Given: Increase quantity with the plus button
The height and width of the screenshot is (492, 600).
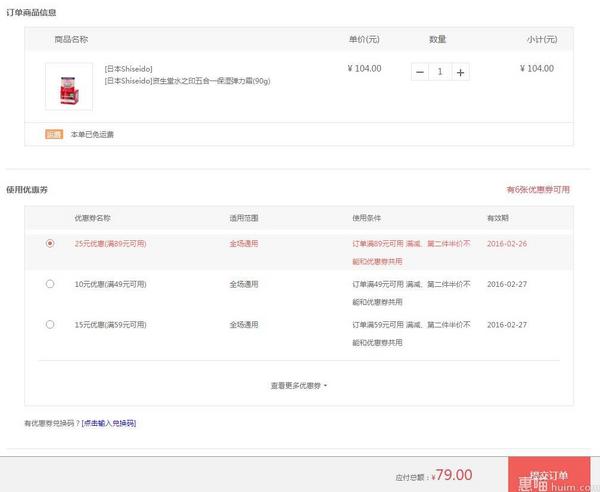Looking at the screenshot, I should click(x=460, y=72).
